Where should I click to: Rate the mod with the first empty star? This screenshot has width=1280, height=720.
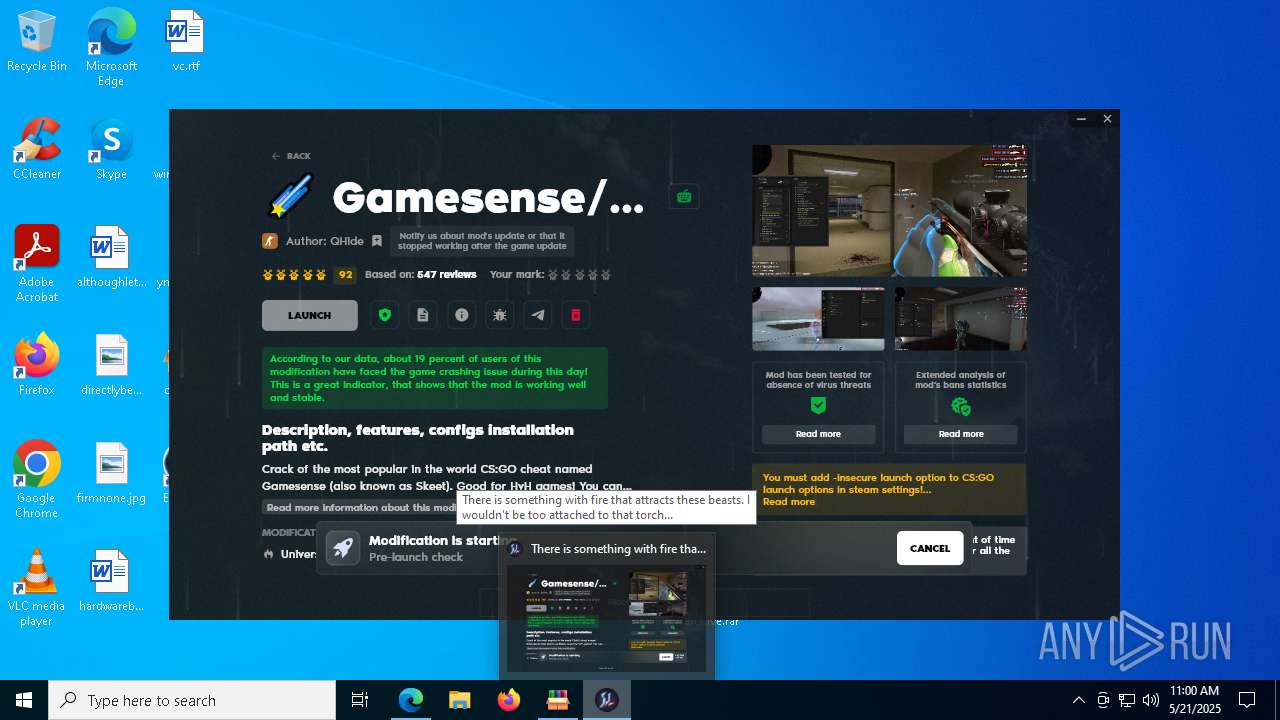point(553,275)
